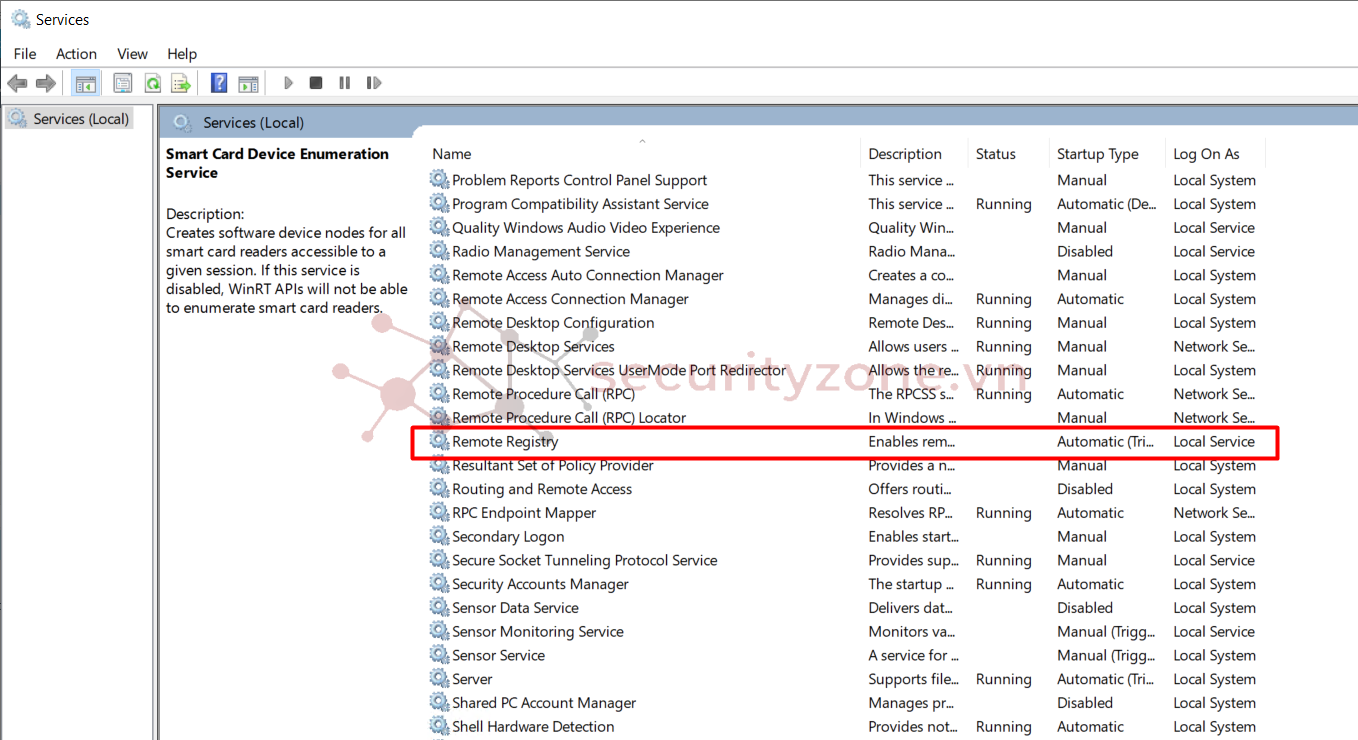Screen dimensions: 1358x740
Task: Toggle the Show/Hide Action Pane icon
Action: coord(248,83)
